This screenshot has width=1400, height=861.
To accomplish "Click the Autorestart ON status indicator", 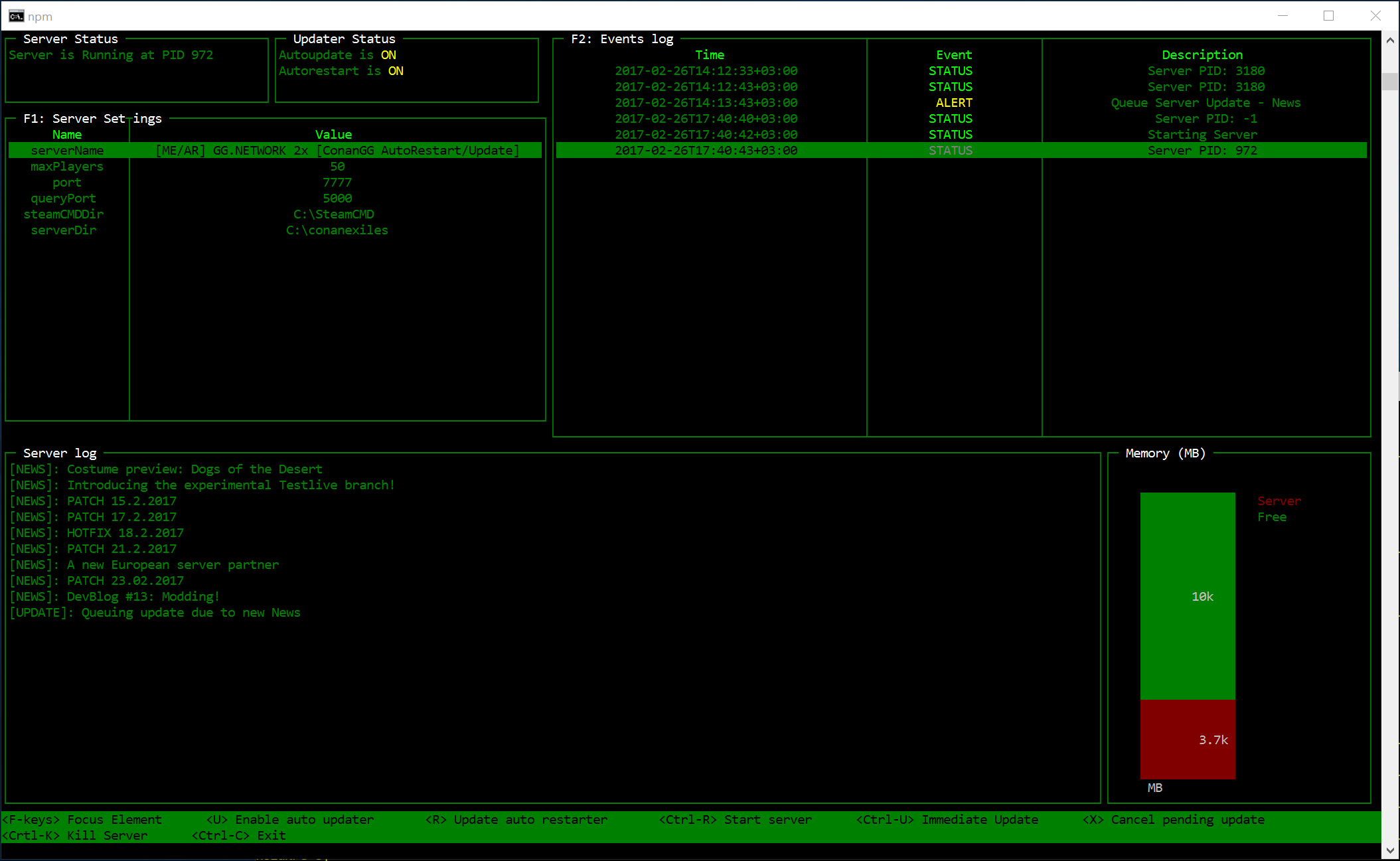I will pos(396,71).
